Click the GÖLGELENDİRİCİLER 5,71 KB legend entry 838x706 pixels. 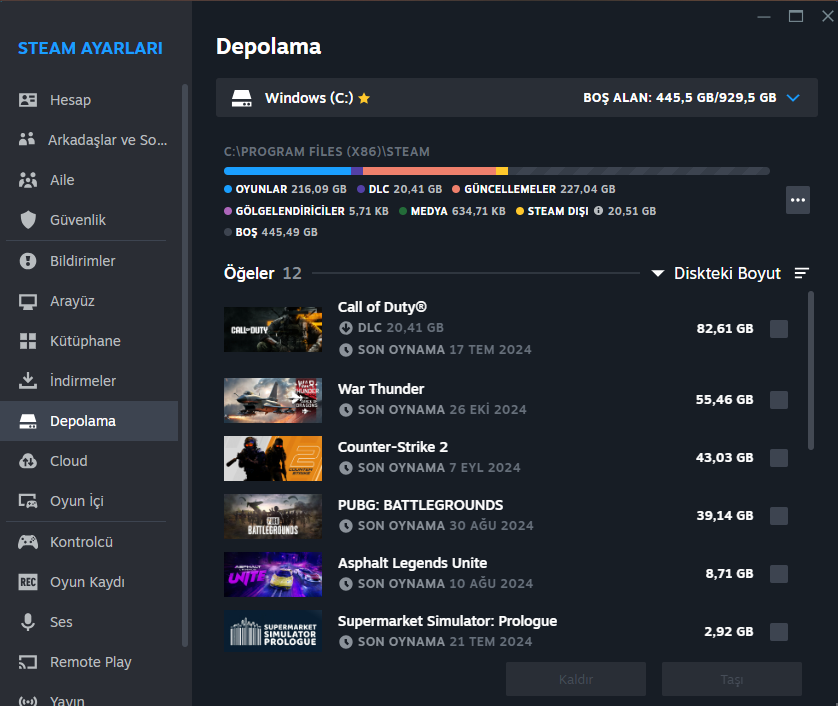point(306,211)
